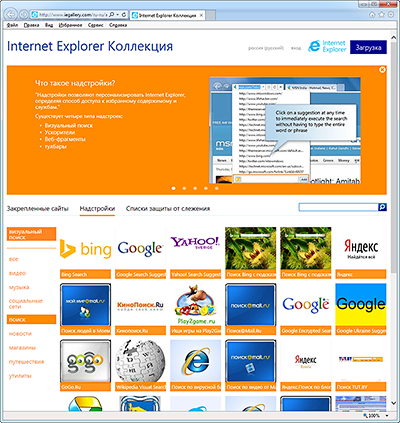The image size is (400, 423).
Task: Open the Yahoo! Search Suggest tile
Action: point(195,253)
